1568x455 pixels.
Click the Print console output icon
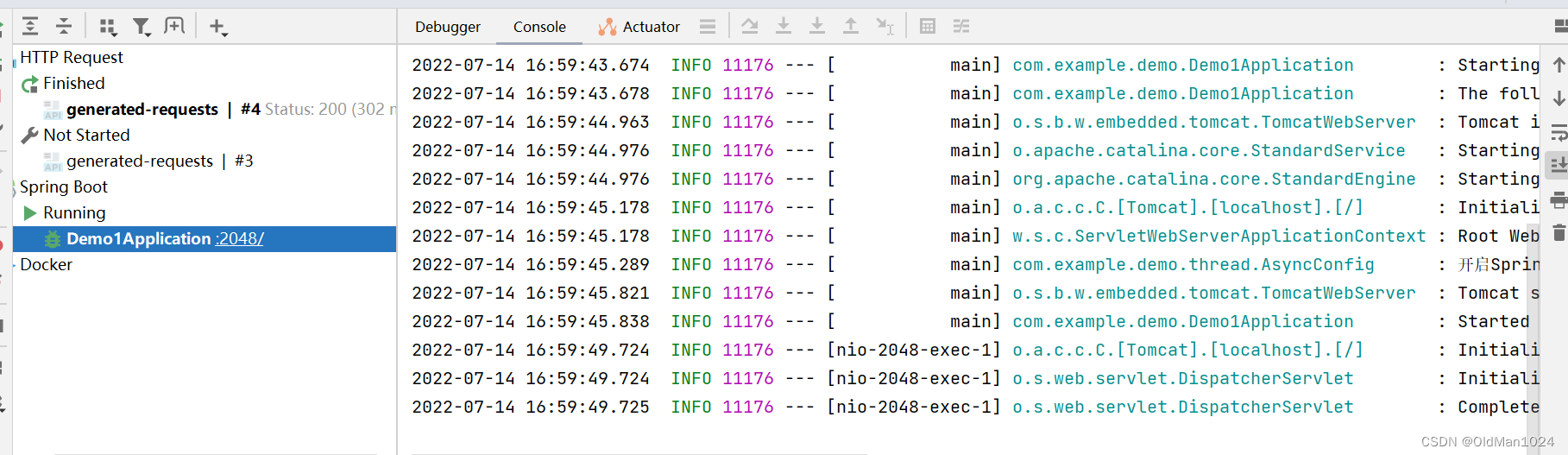[x=1559, y=200]
